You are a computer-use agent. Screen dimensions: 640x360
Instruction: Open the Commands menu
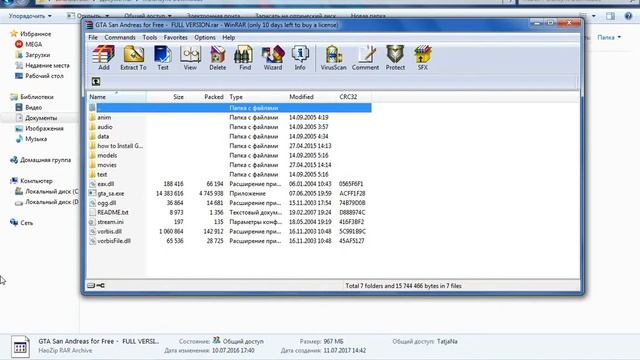click(x=120, y=38)
